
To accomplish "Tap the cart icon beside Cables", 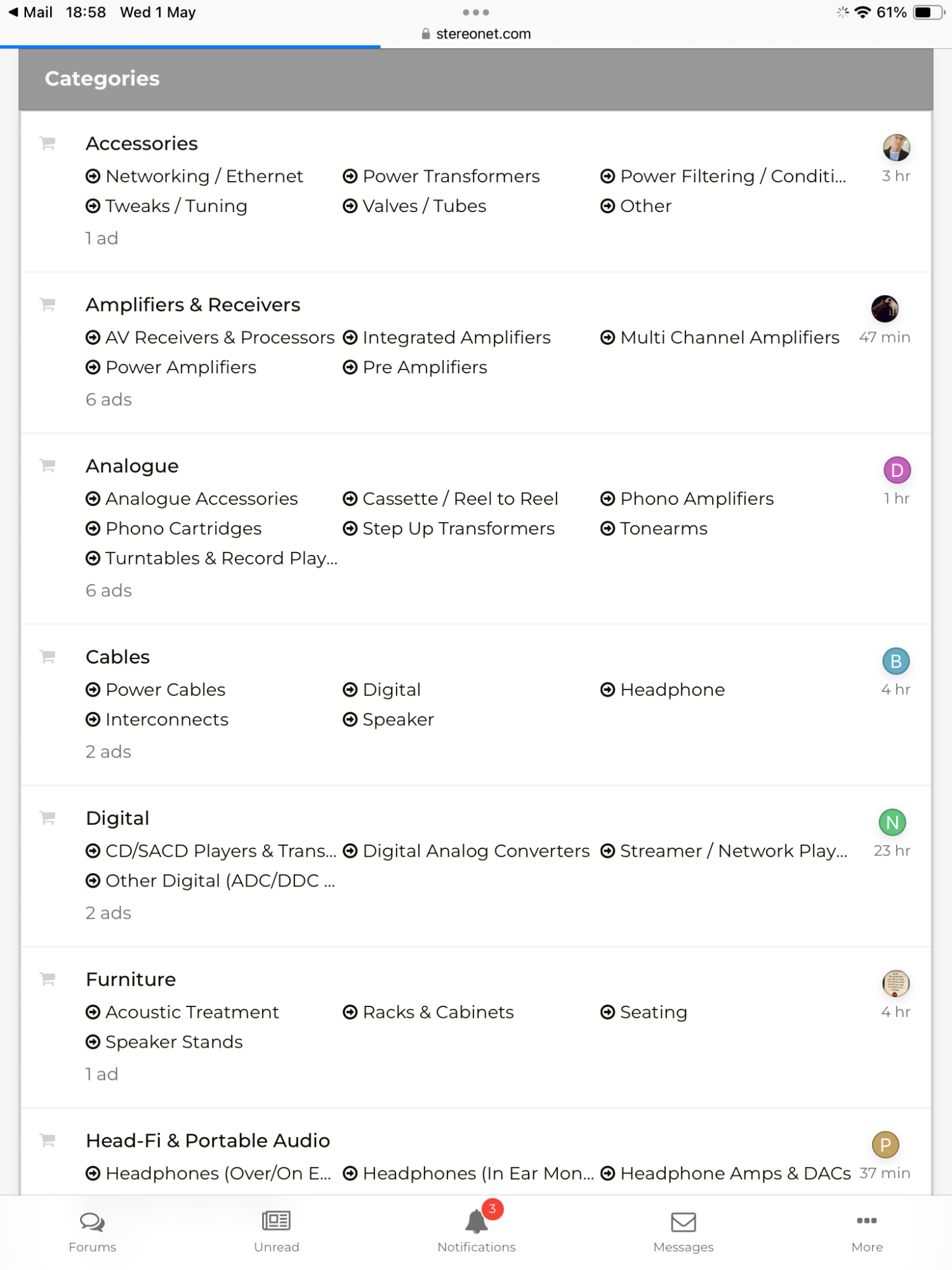I will click(48, 657).
